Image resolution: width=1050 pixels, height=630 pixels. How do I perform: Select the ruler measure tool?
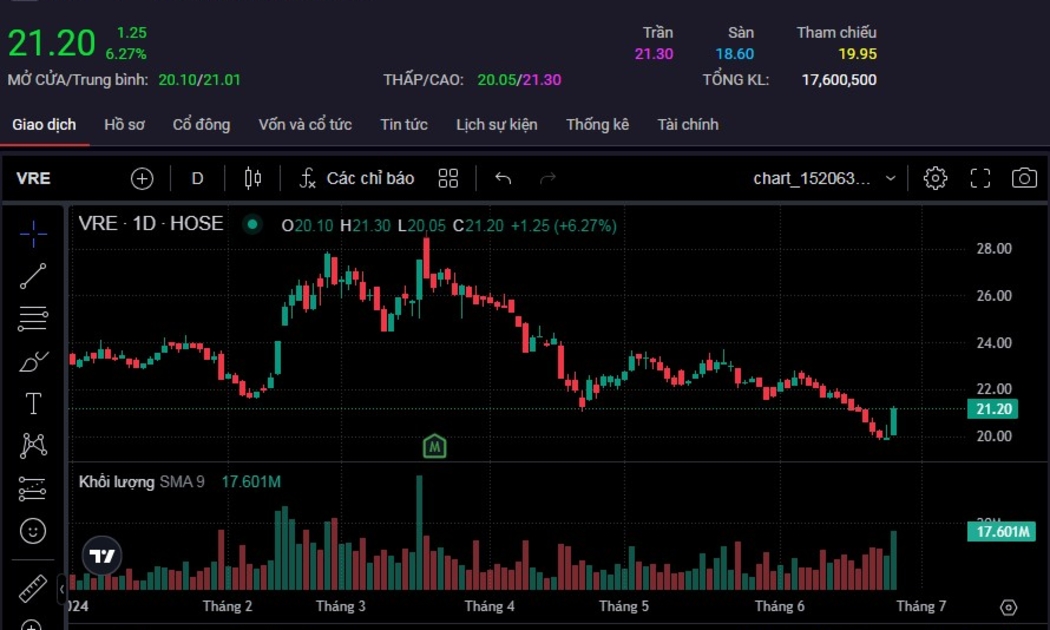point(33,588)
